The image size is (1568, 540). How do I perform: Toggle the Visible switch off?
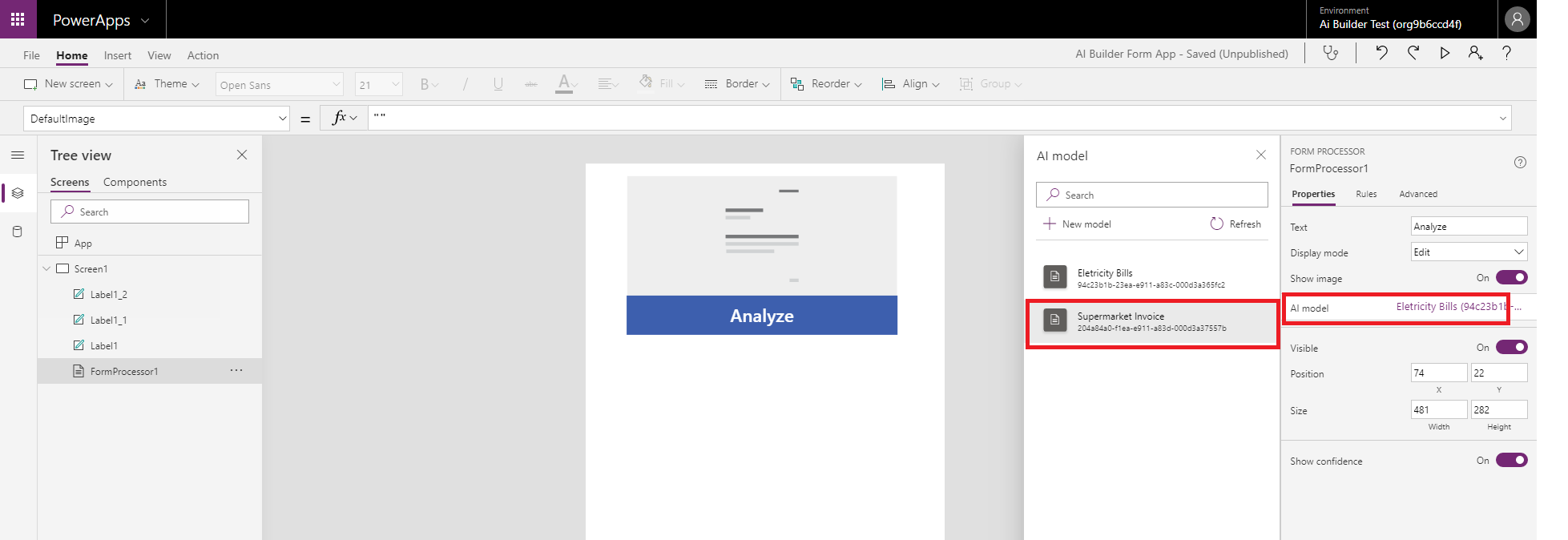(x=1511, y=348)
